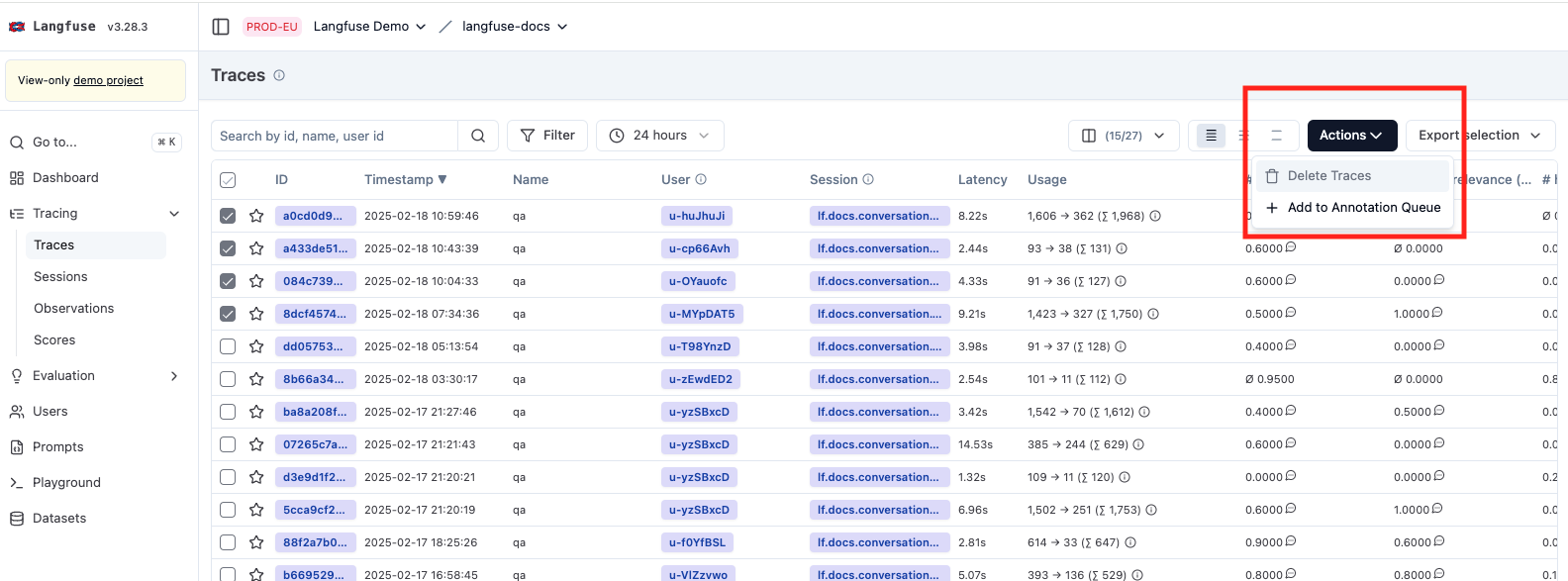Select the small row height icon
Image resolution: width=1568 pixels, height=581 pixels.
coord(1211,136)
